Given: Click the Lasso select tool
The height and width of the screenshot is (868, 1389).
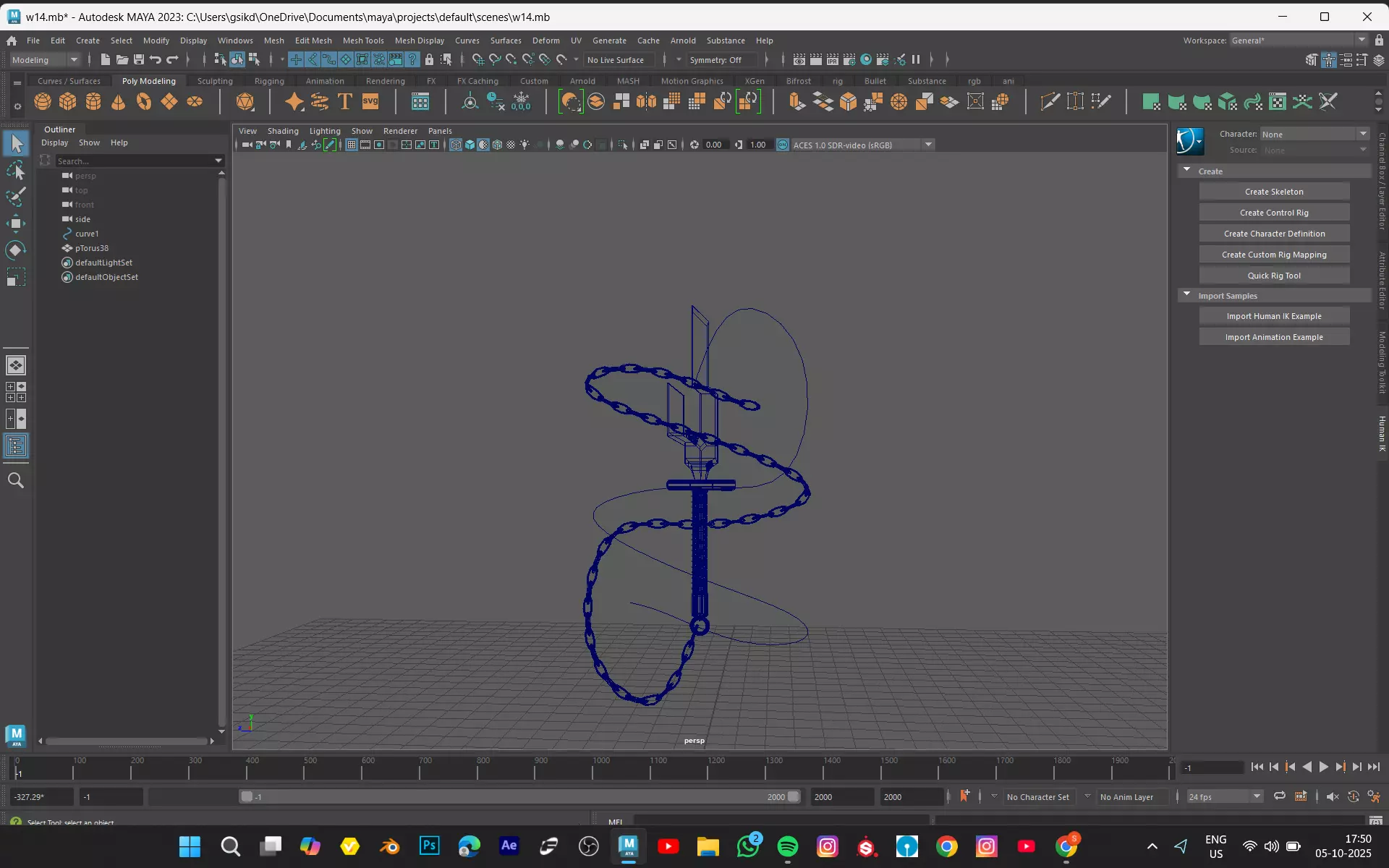Looking at the screenshot, I should tap(16, 171).
